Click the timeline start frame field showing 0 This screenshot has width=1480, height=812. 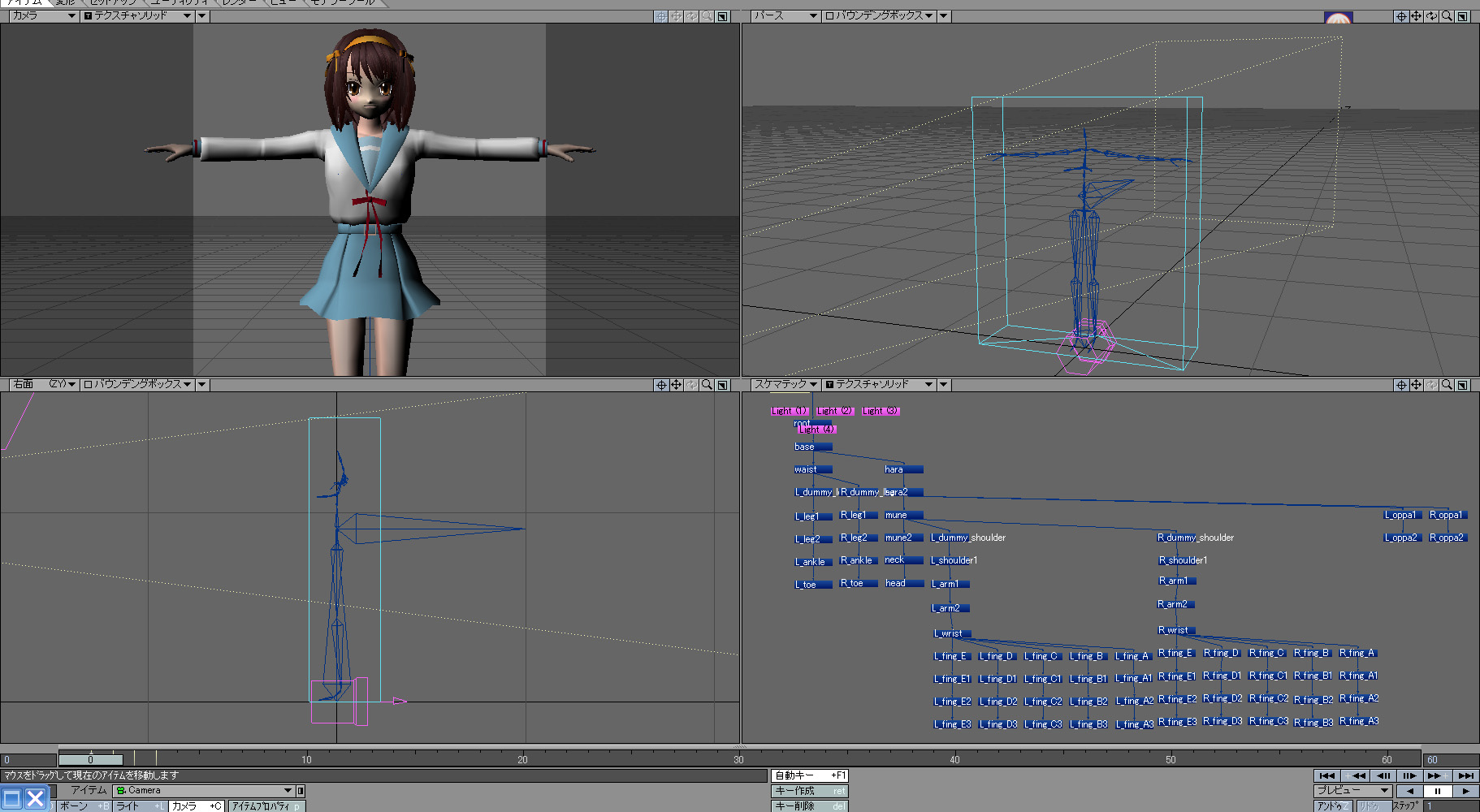tap(28, 760)
